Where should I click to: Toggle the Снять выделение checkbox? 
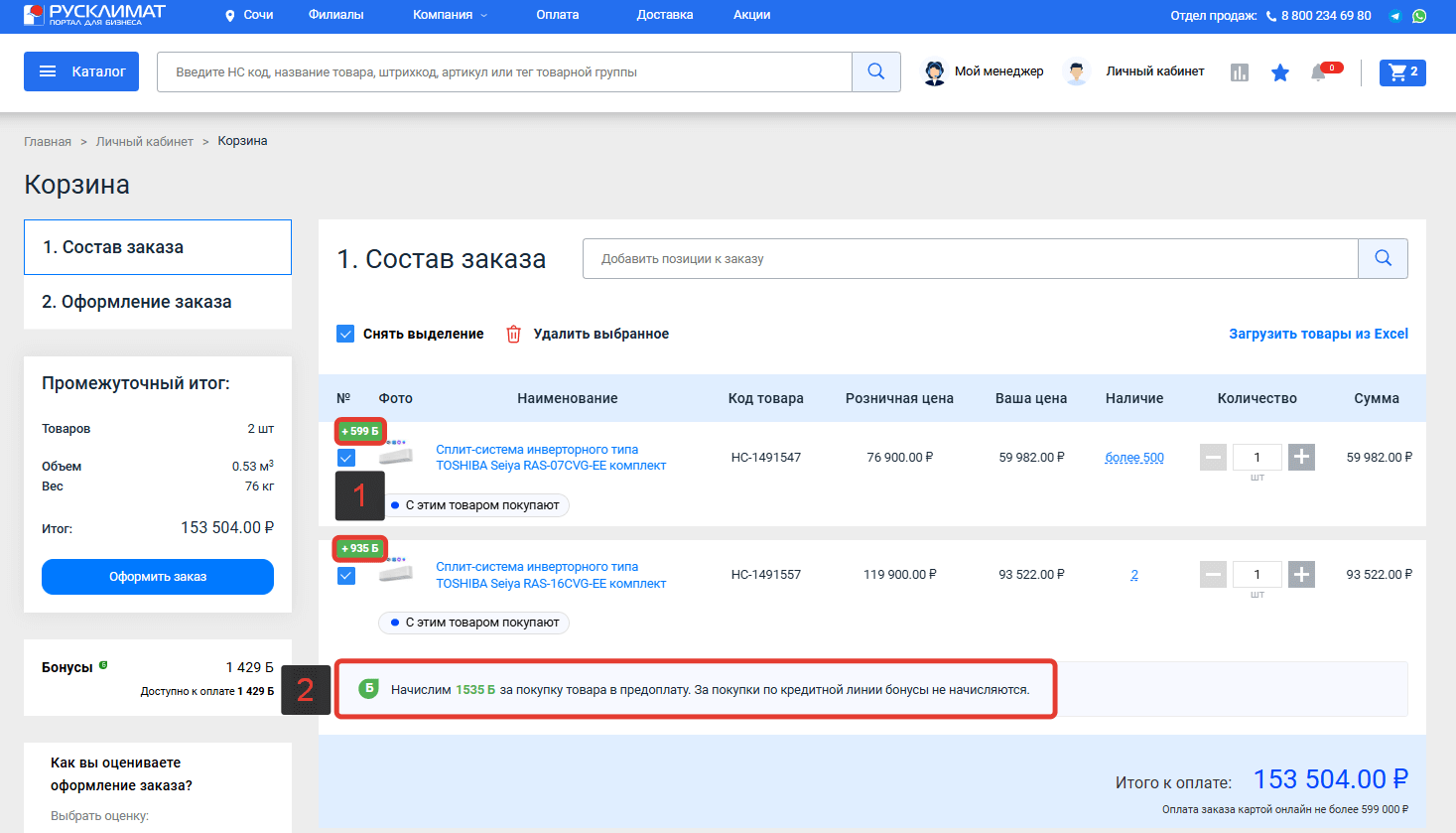coord(345,334)
